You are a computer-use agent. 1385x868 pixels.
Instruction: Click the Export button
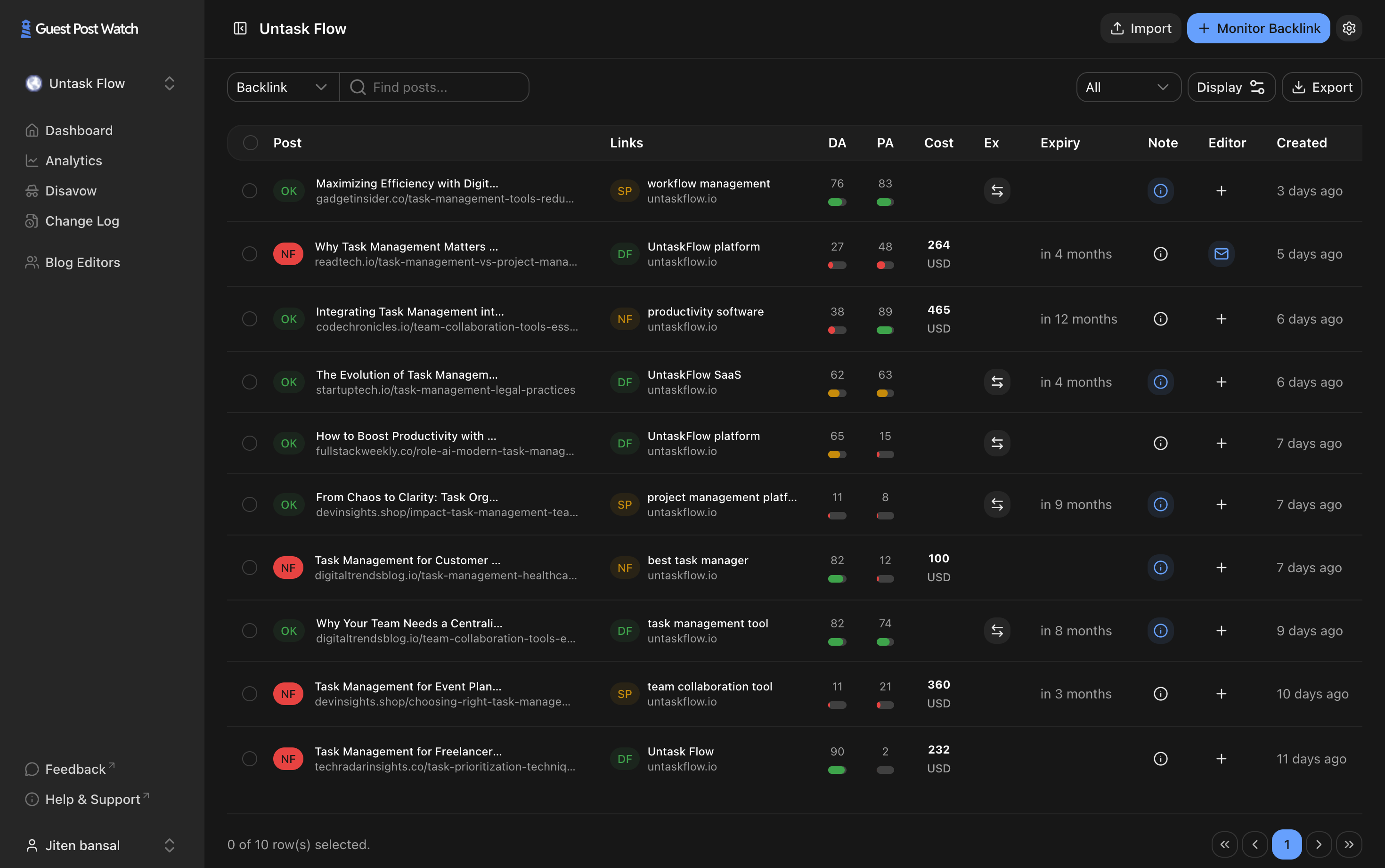coord(1321,87)
